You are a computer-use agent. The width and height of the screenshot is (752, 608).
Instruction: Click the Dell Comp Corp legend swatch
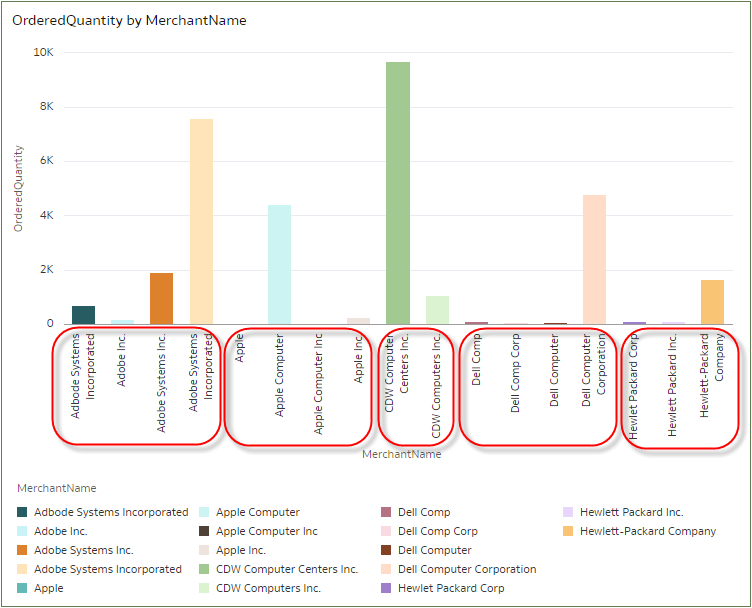tap(386, 531)
